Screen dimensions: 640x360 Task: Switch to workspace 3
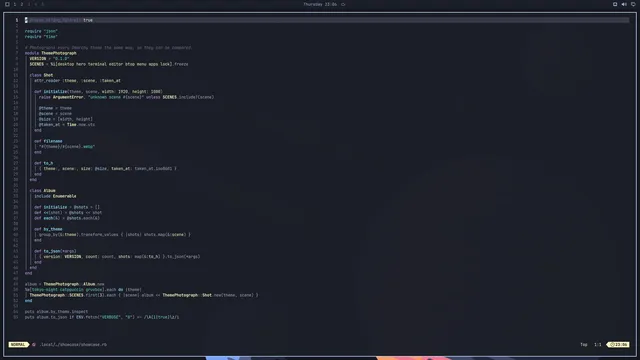click(29, 4)
